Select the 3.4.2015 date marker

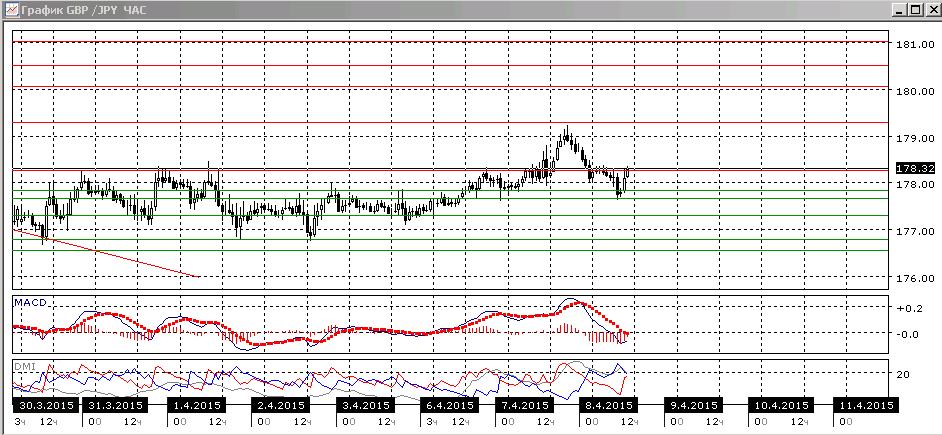pyautogui.click(x=366, y=405)
